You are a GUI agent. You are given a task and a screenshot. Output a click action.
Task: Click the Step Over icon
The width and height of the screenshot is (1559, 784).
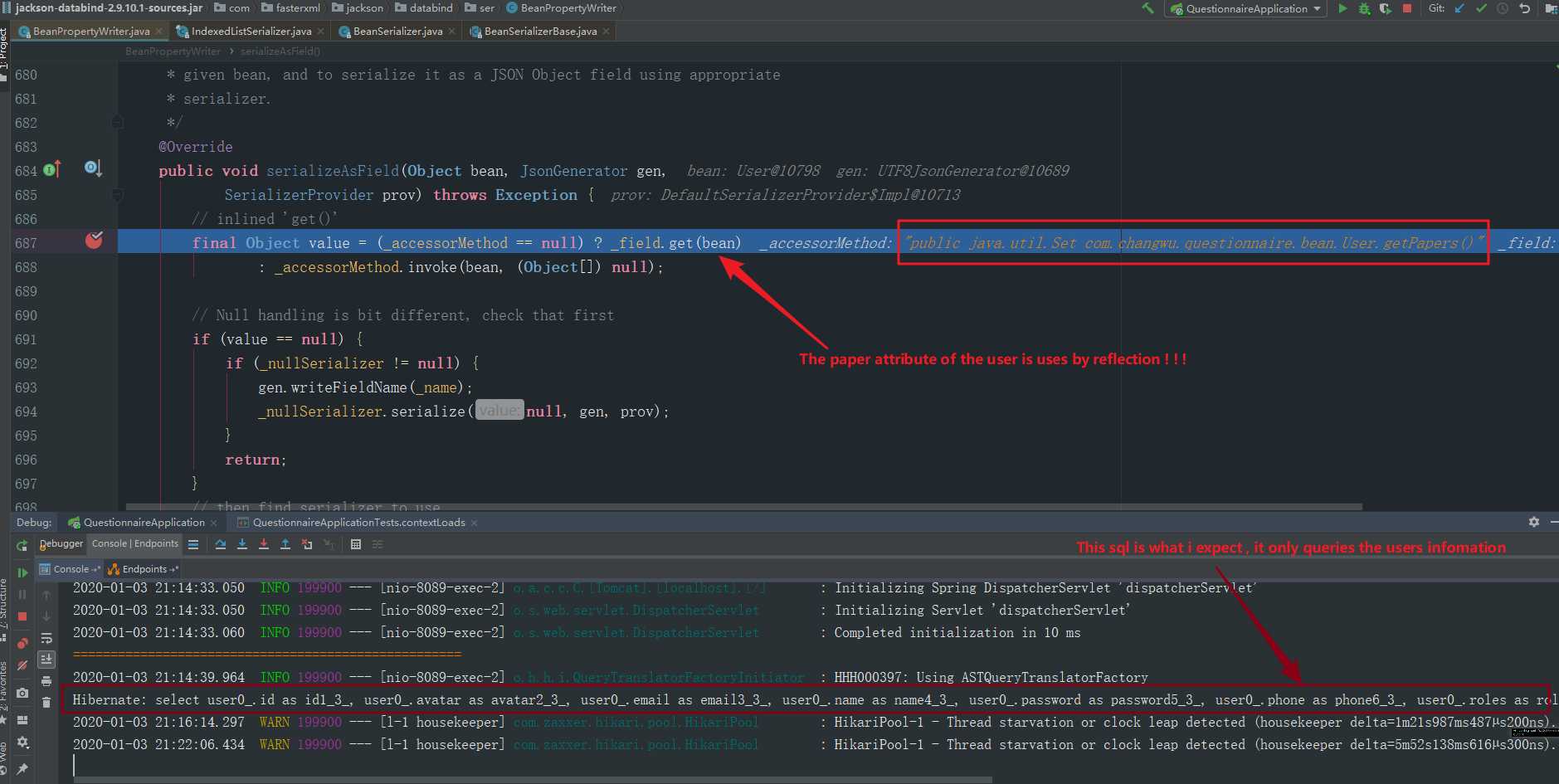click(221, 544)
